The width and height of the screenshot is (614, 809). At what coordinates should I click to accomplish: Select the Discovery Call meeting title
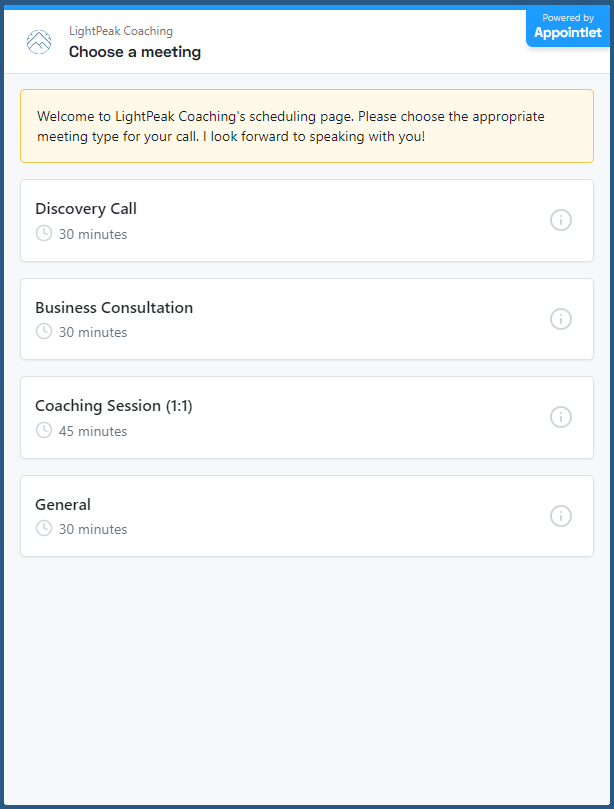pyautogui.click(x=86, y=209)
